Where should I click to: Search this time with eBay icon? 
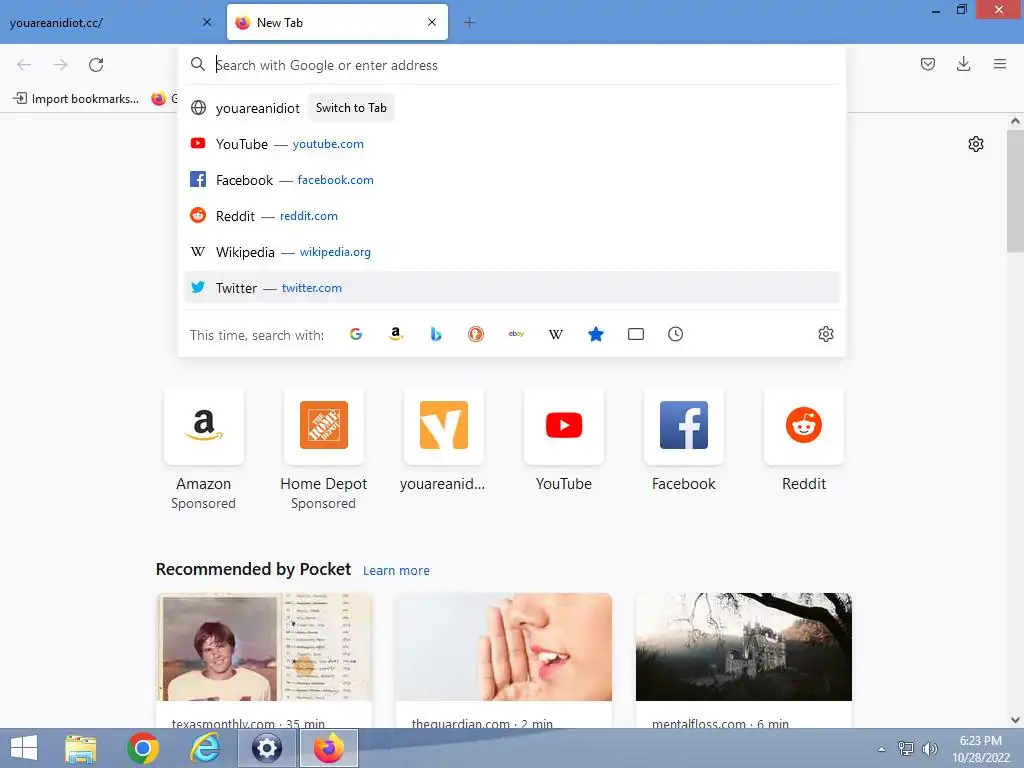click(516, 334)
